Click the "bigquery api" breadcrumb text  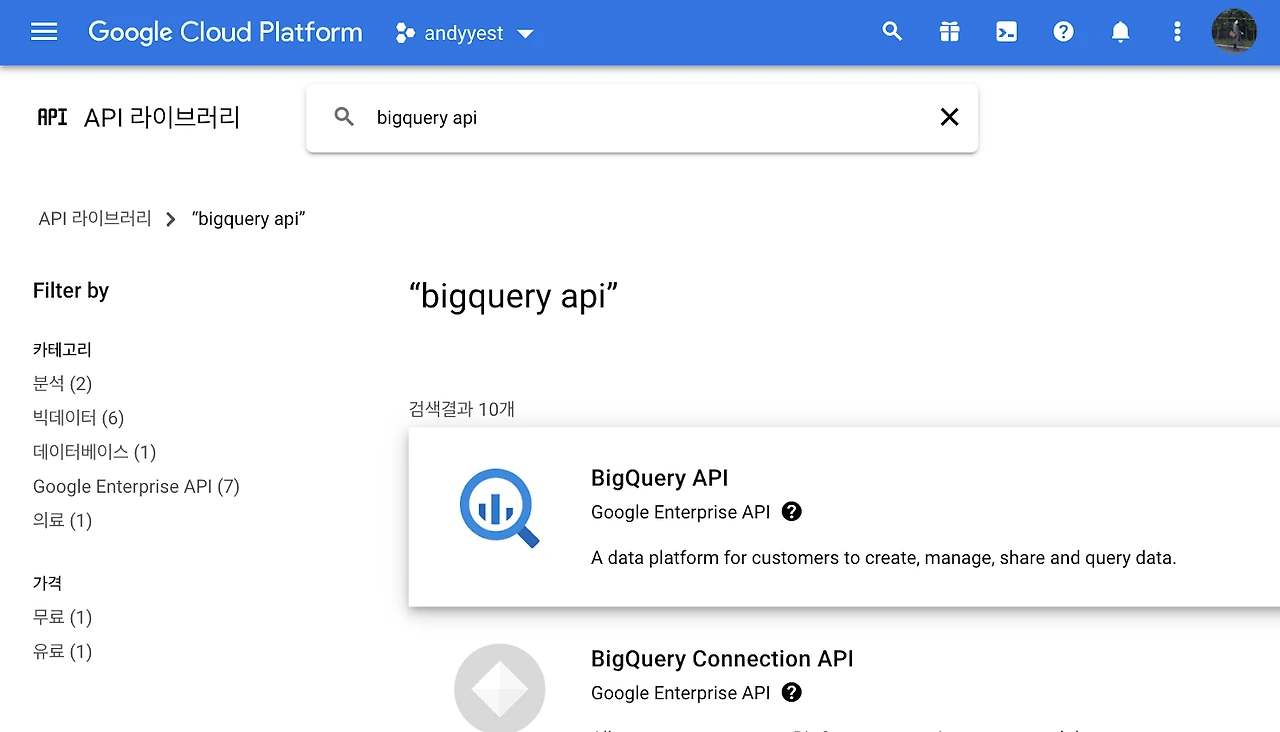(x=248, y=219)
